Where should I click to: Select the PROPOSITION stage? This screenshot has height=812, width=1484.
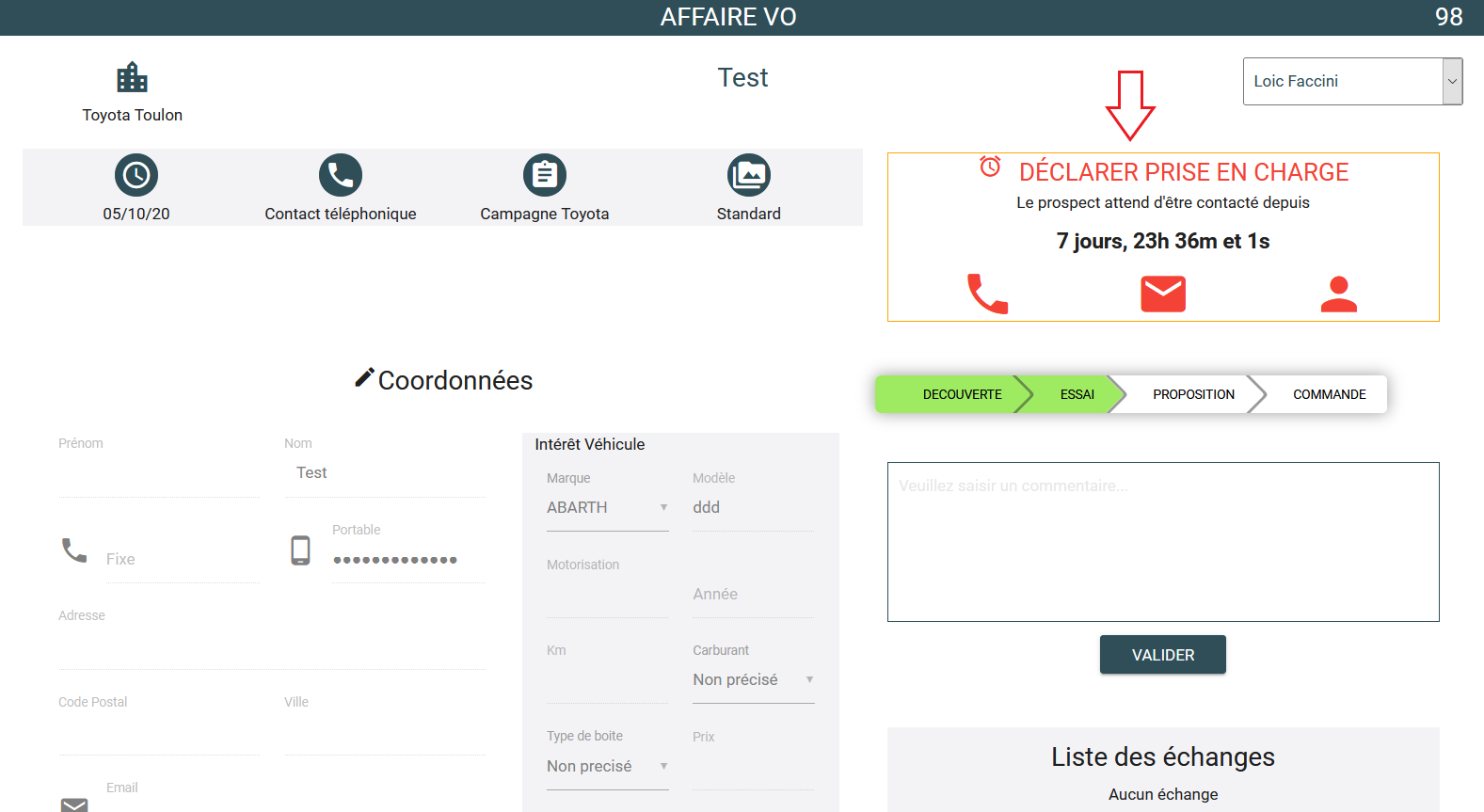pyautogui.click(x=1192, y=394)
